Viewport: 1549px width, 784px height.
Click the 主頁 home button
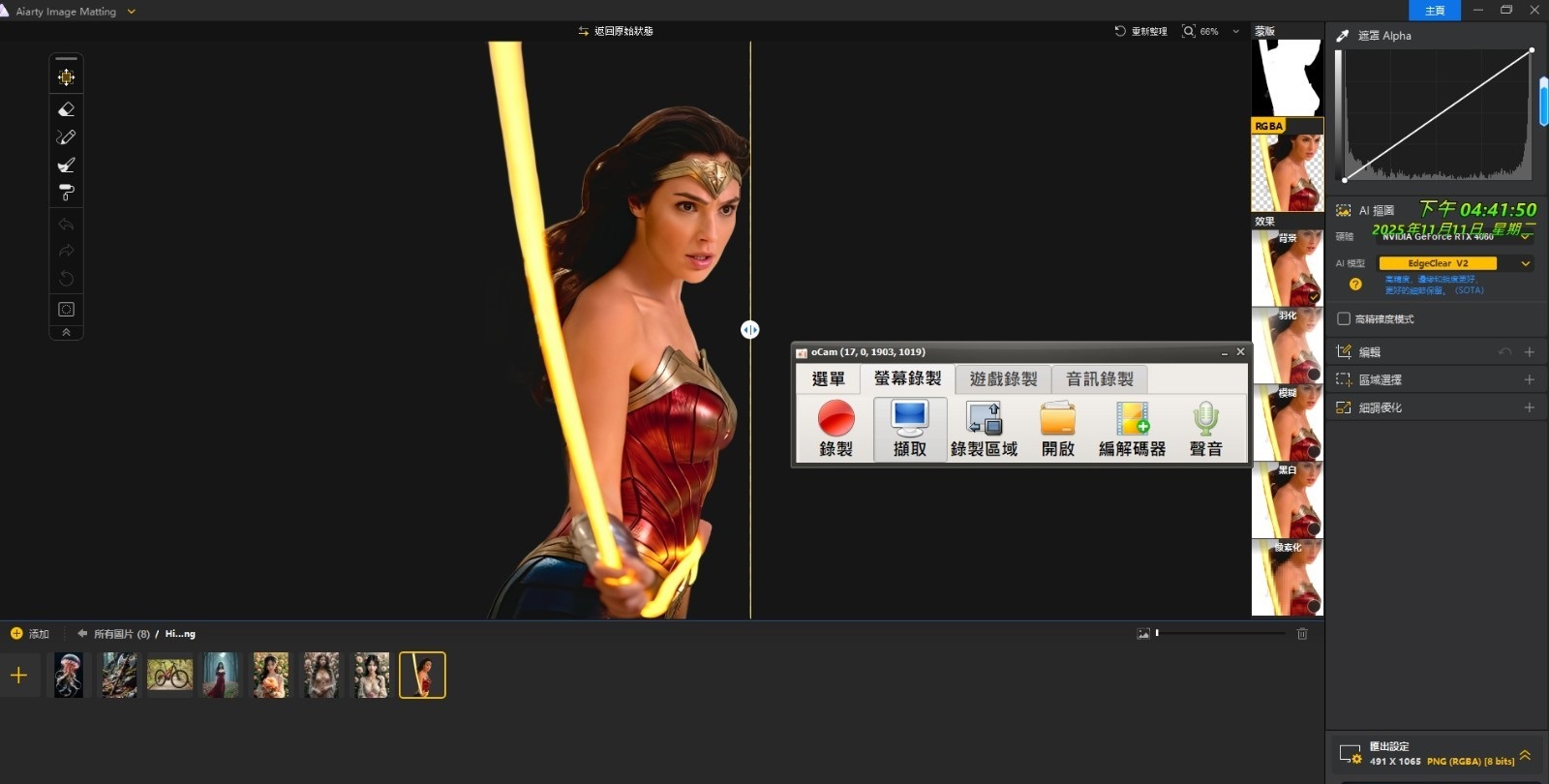[x=1435, y=10]
